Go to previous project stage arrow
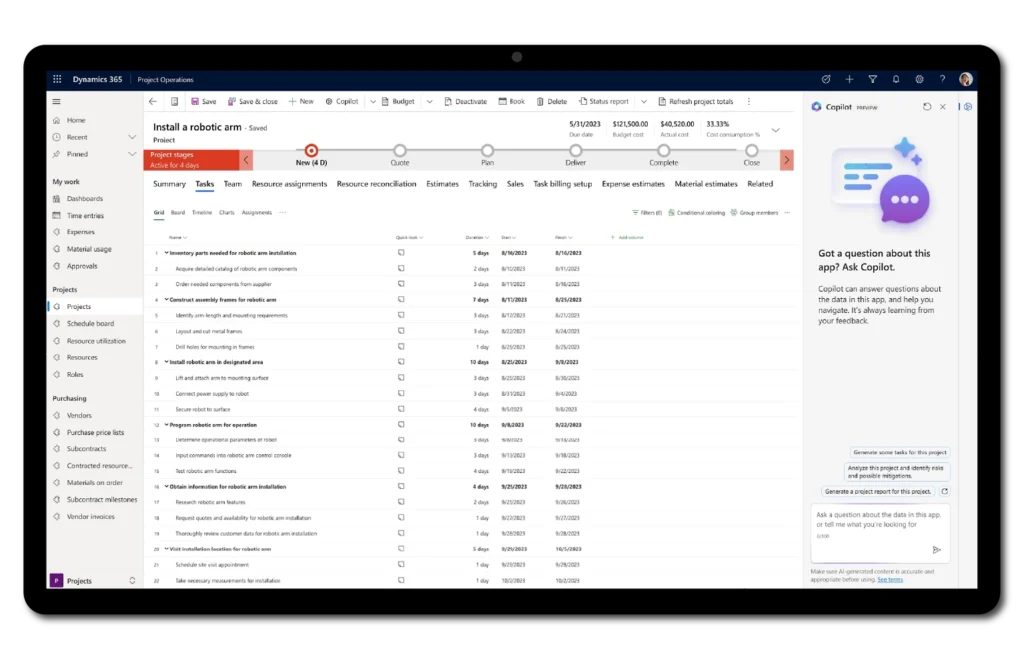This screenshot has height=659, width=1024. (x=246, y=159)
